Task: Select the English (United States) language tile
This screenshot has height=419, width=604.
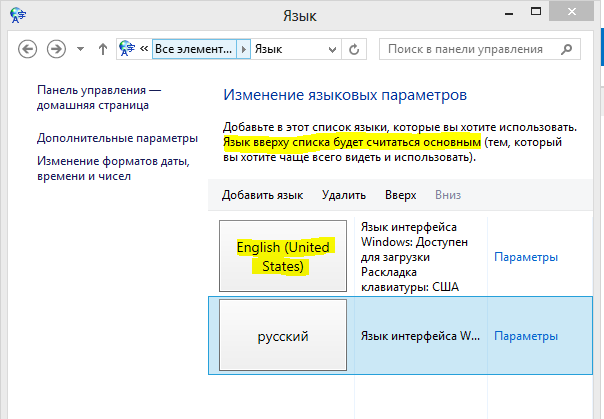Action: [x=283, y=256]
